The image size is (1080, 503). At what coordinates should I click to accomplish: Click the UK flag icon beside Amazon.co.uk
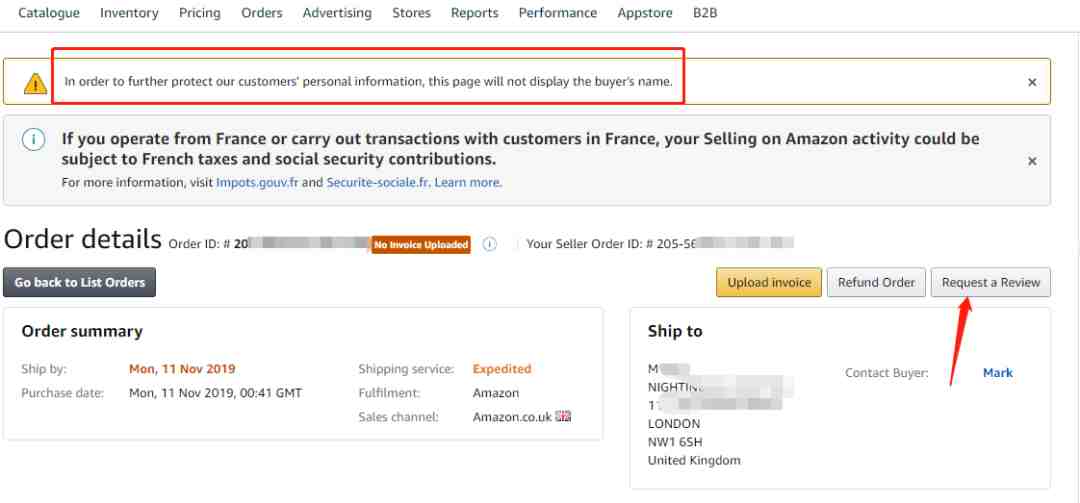coord(563,416)
